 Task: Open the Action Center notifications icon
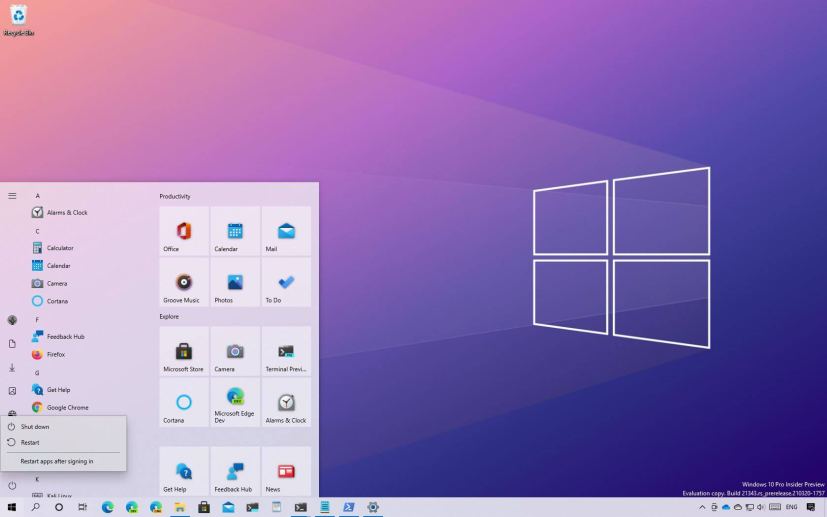pyautogui.click(x=811, y=508)
